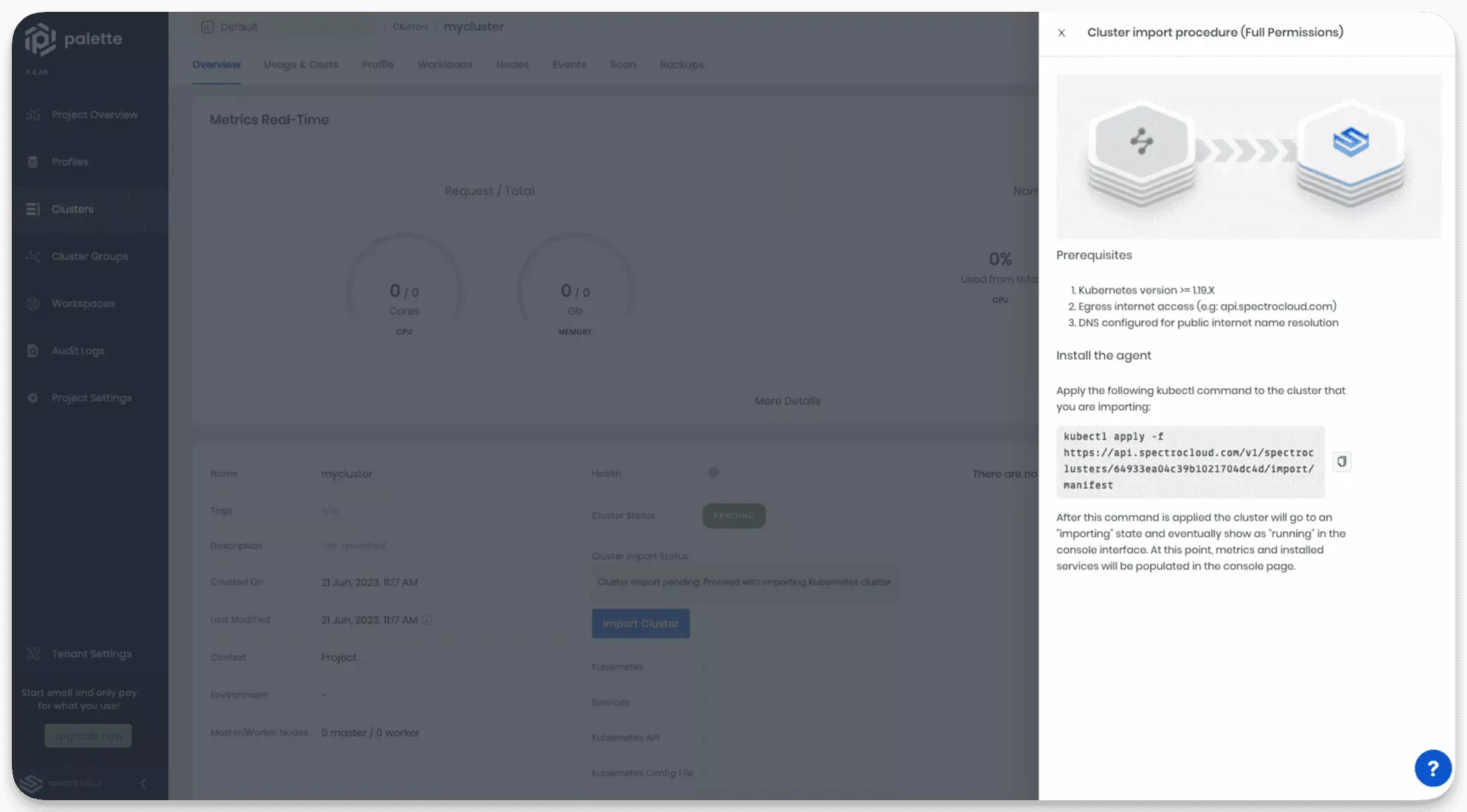Viewport: 1467px width, 812px height.
Task: Close the cluster import procedure panel
Action: tap(1061, 32)
